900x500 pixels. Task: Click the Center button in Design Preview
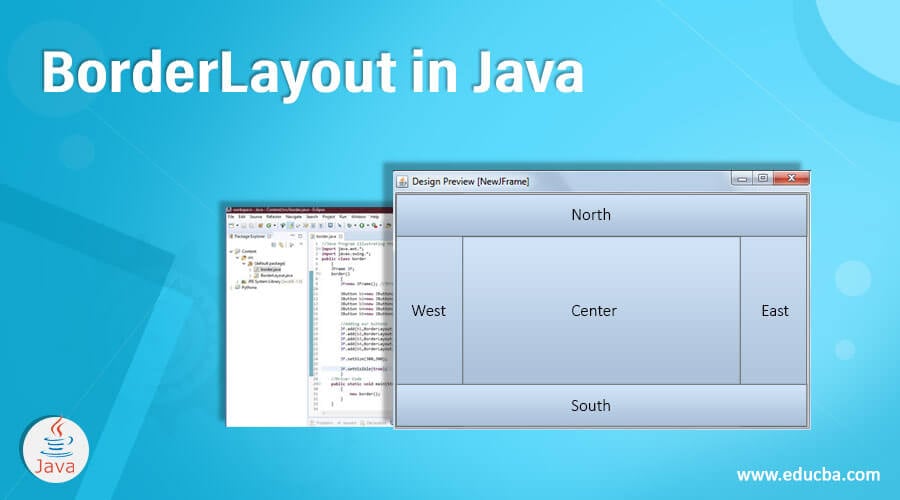point(601,311)
